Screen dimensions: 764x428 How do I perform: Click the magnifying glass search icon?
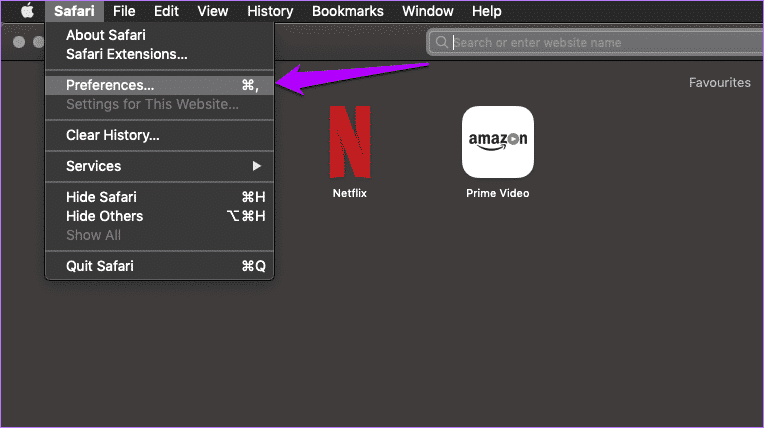[x=440, y=43]
